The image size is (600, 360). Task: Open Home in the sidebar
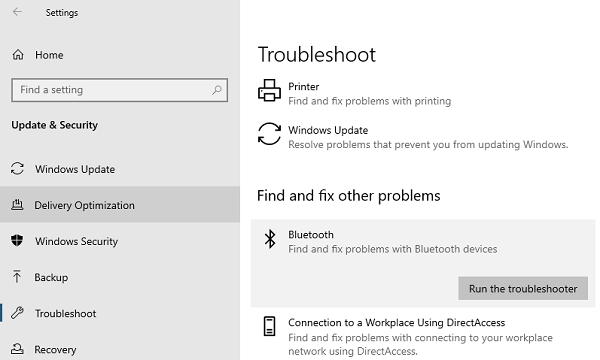(x=49, y=55)
